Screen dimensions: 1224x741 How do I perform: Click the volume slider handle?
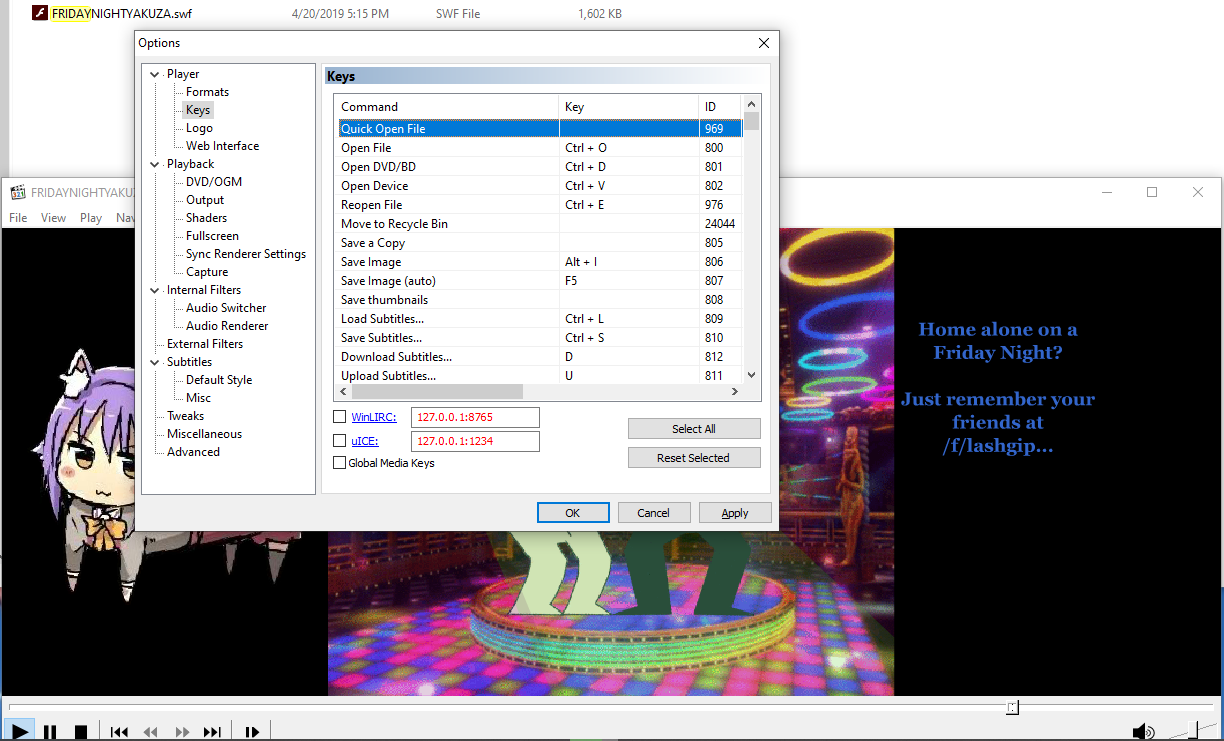1192,731
